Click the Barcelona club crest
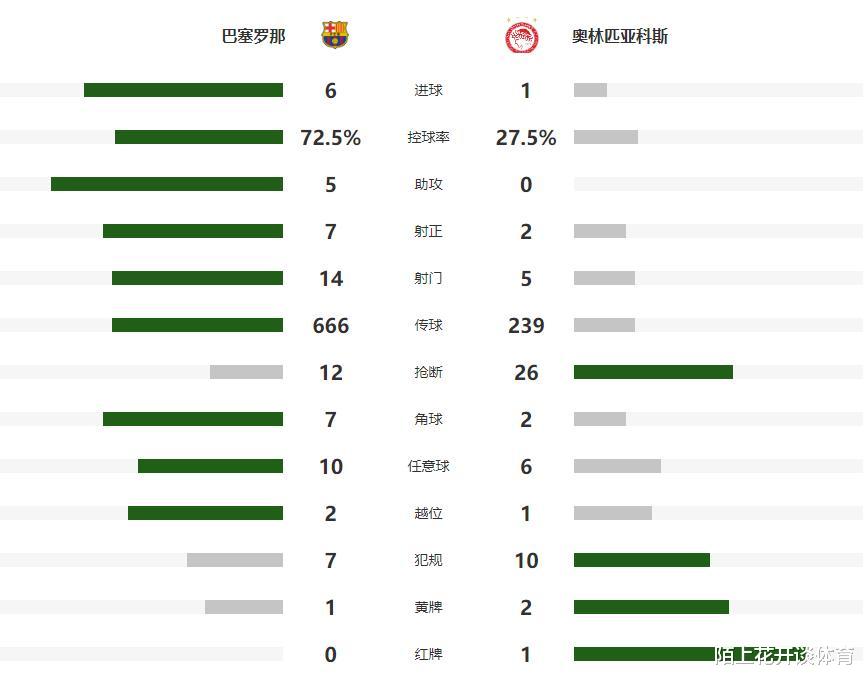The image size is (865, 679). (x=335, y=35)
